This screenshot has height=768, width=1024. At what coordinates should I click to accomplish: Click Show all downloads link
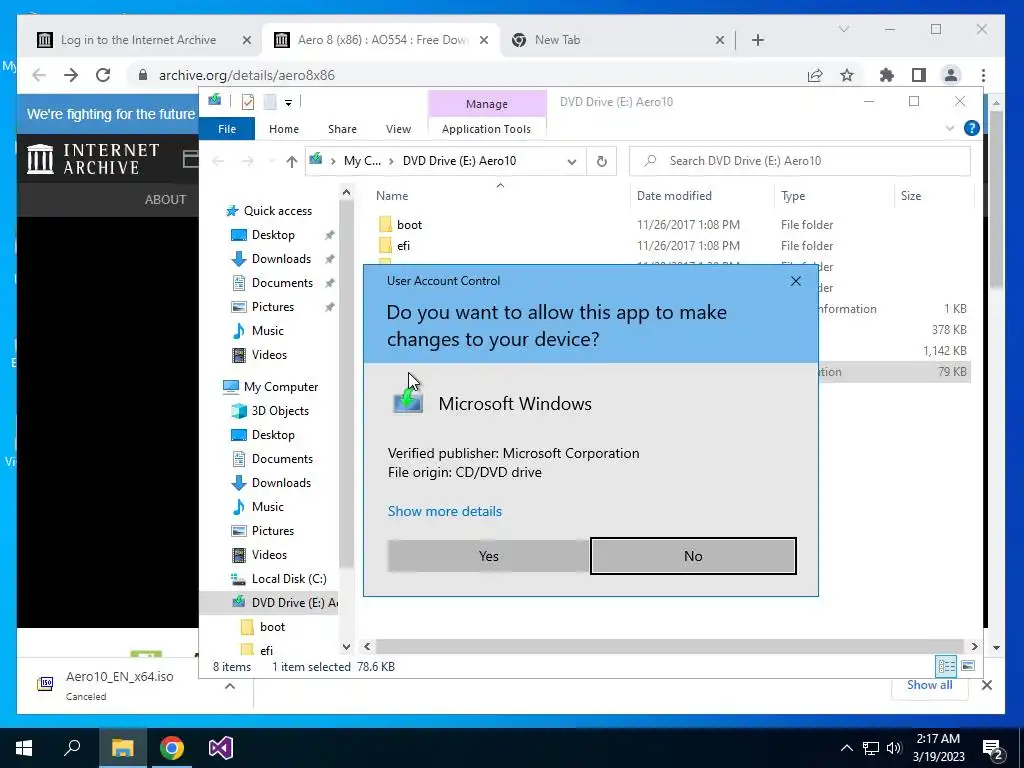pyautogui.click(x=929, y=684)
